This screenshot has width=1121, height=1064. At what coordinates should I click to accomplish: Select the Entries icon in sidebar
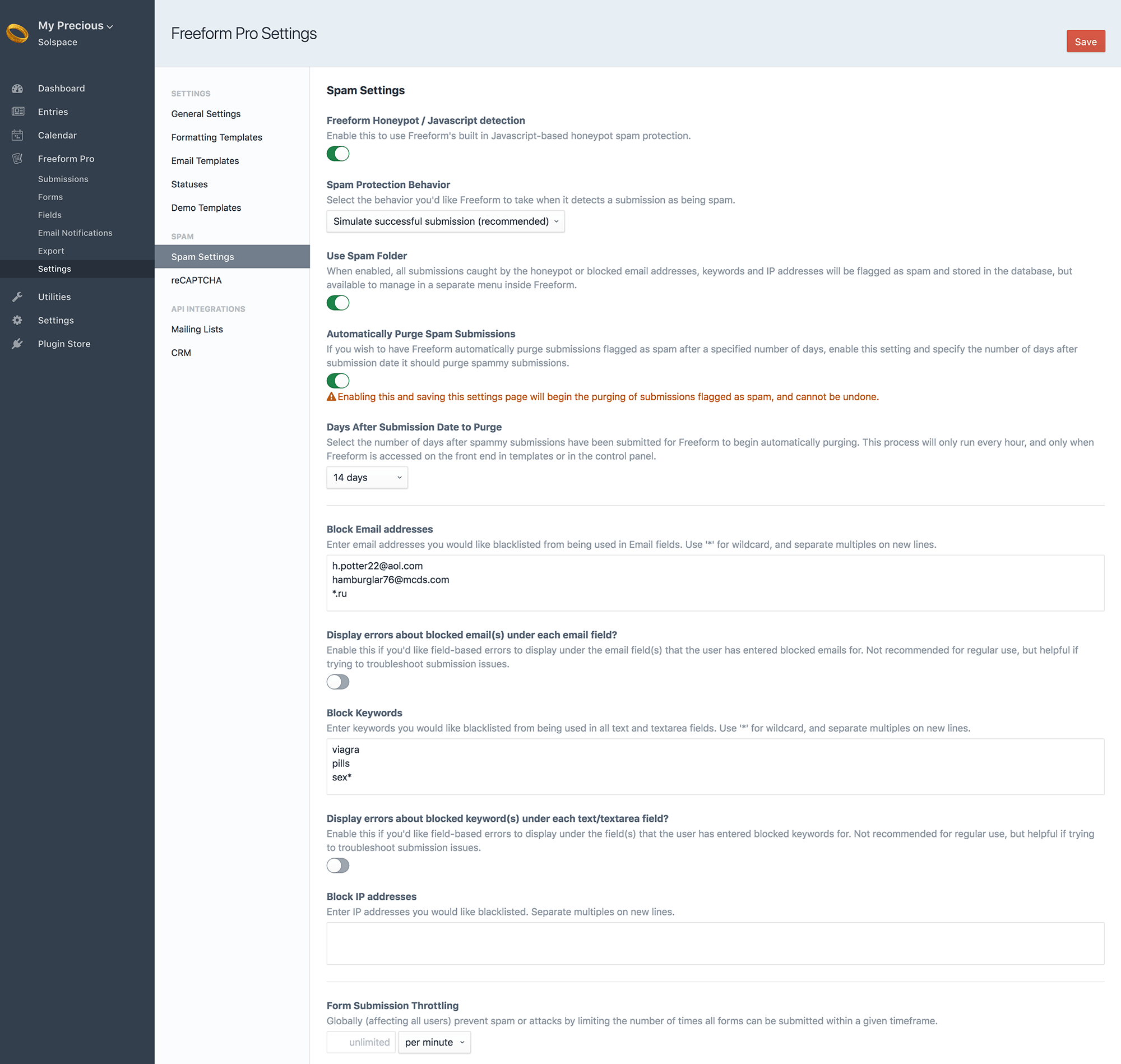click(17, 111)
